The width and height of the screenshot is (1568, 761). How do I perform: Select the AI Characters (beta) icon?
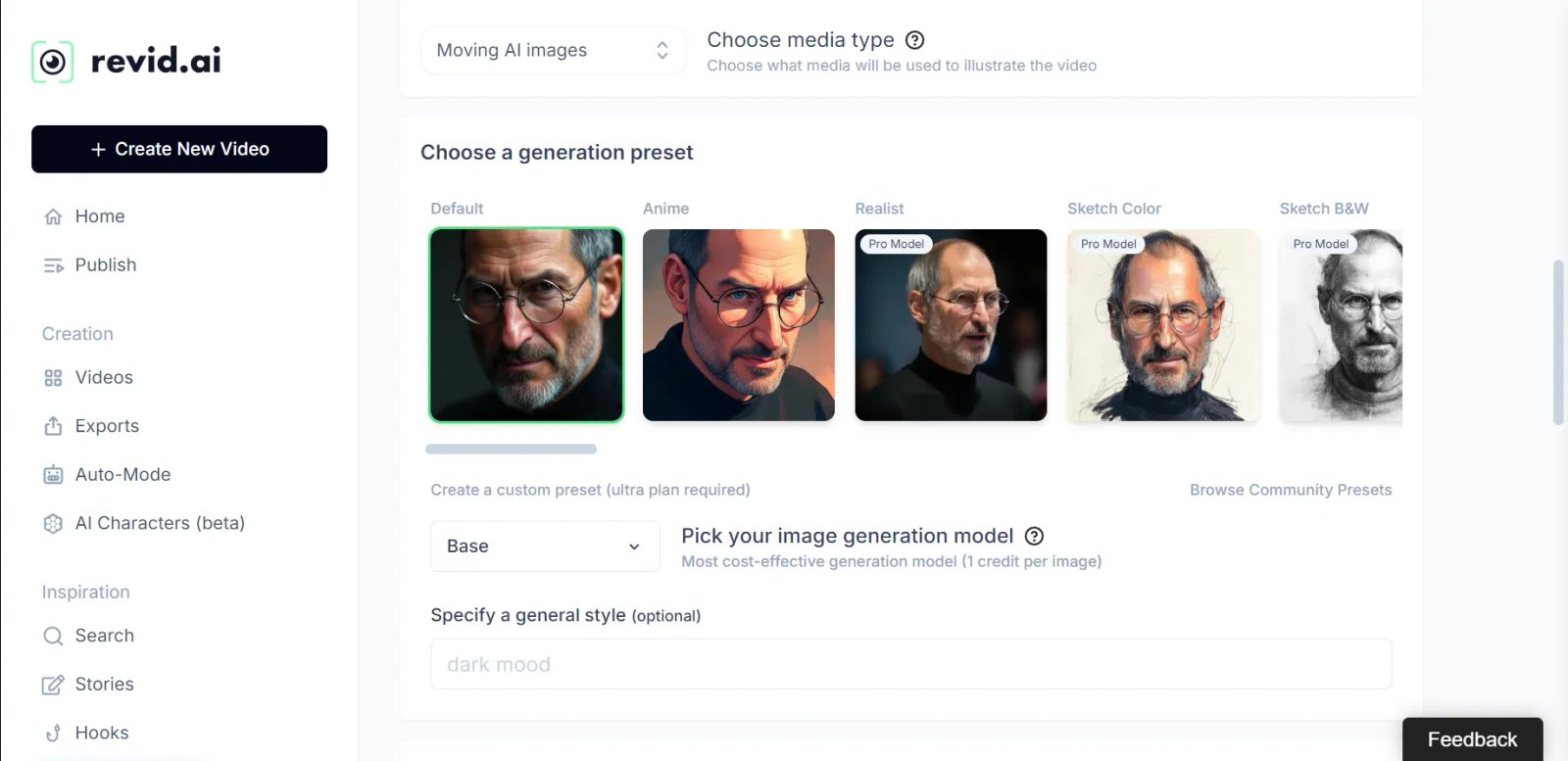coord(53,522)
